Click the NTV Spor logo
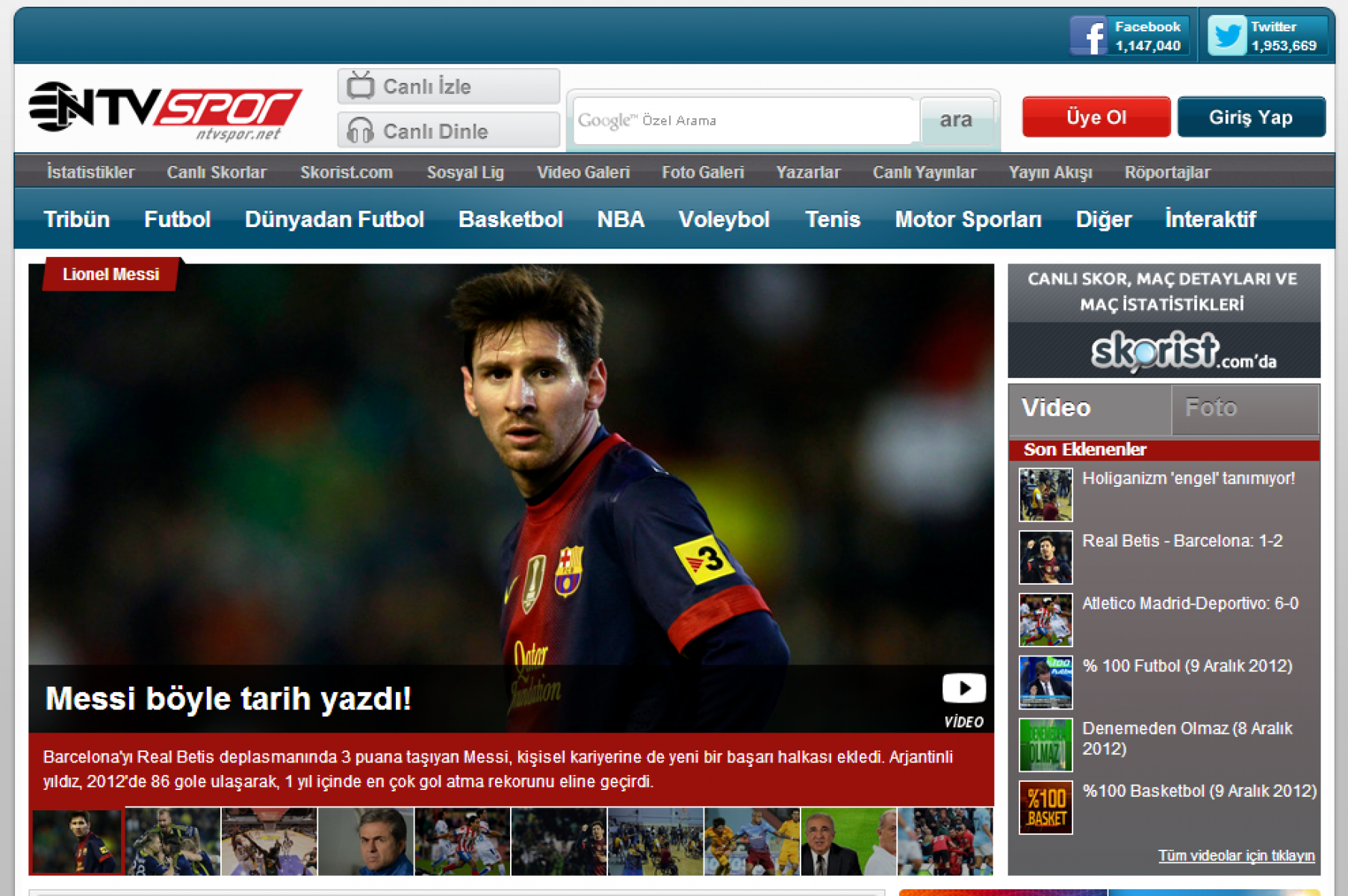The width and height of the screenshot is (1348, 896). point(165,111)
